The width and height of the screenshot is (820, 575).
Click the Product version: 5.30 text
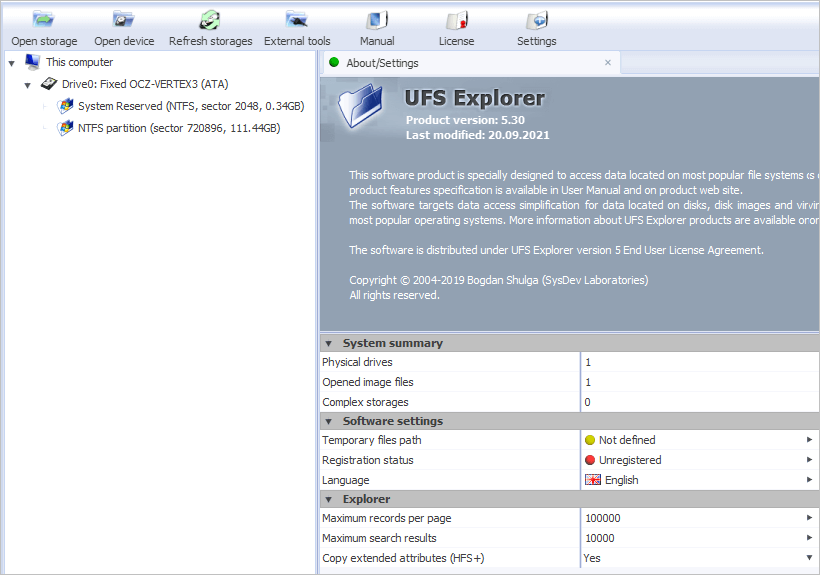pyautogui.click(x=465, y=120)
